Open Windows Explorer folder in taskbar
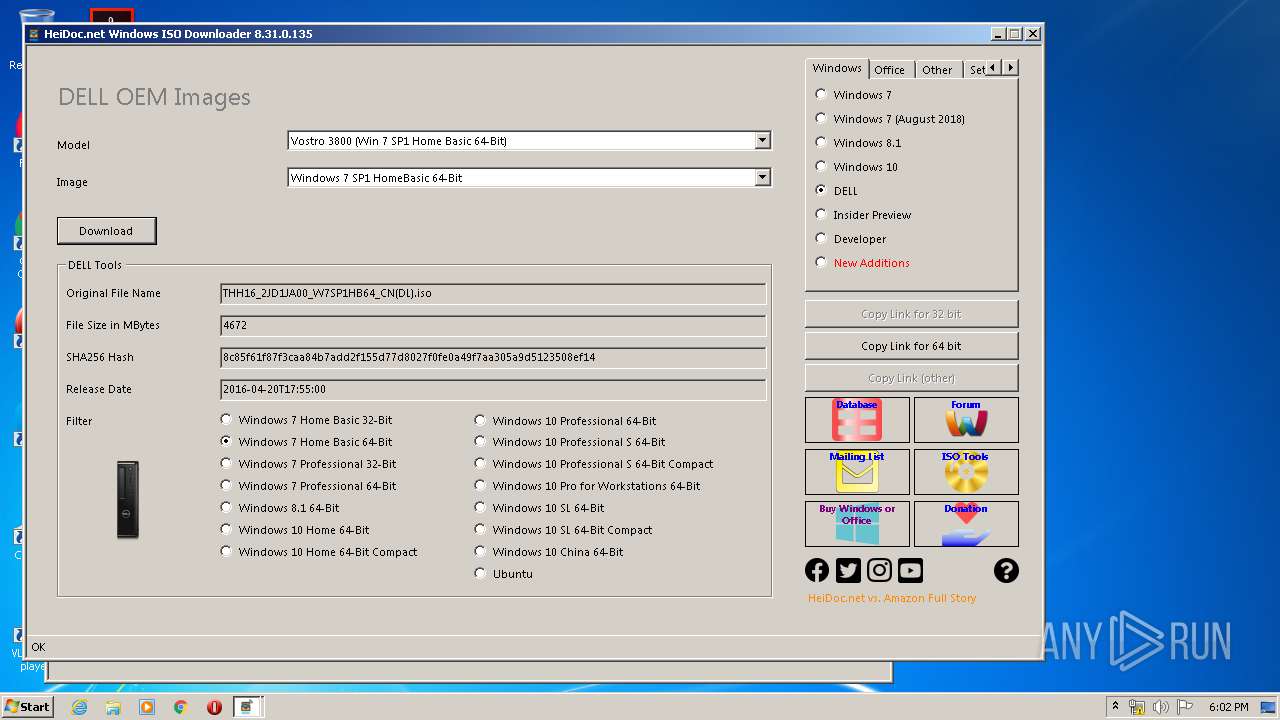 pyautogui.click(x=113, y=707)
